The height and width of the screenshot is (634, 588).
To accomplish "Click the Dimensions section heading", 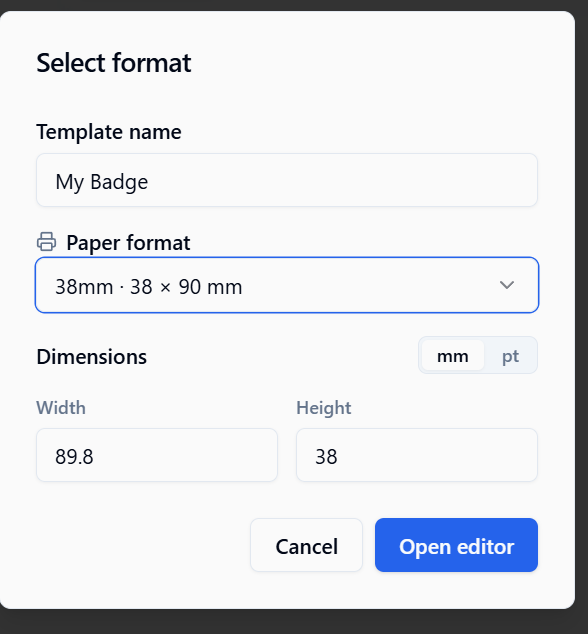I will [x=91, y=357].
